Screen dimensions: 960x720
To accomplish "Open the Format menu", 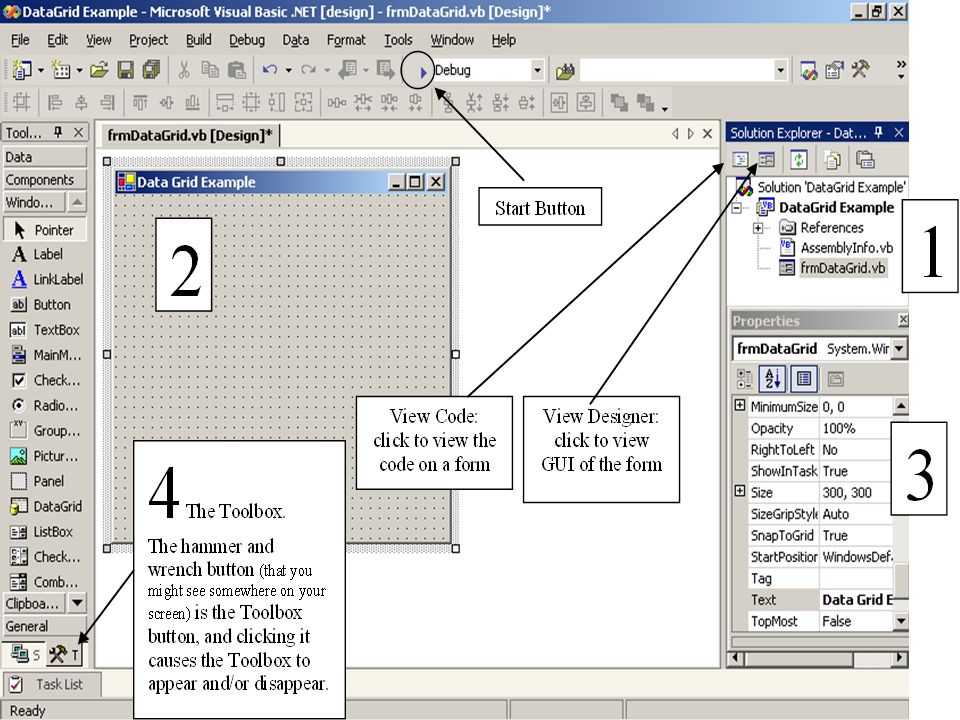I will [x=346, y=40].
